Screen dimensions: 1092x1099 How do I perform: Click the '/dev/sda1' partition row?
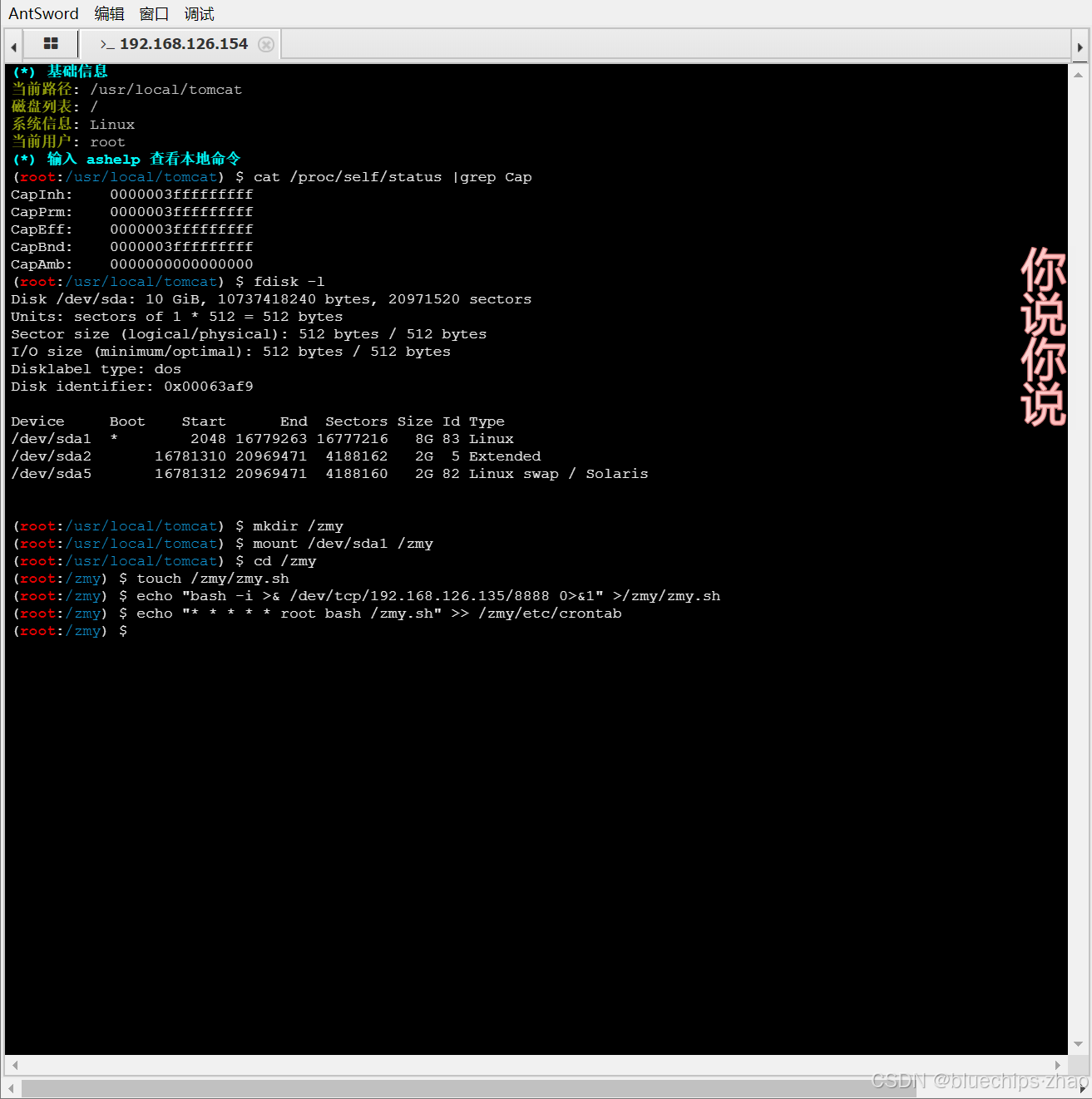point(262,439)
